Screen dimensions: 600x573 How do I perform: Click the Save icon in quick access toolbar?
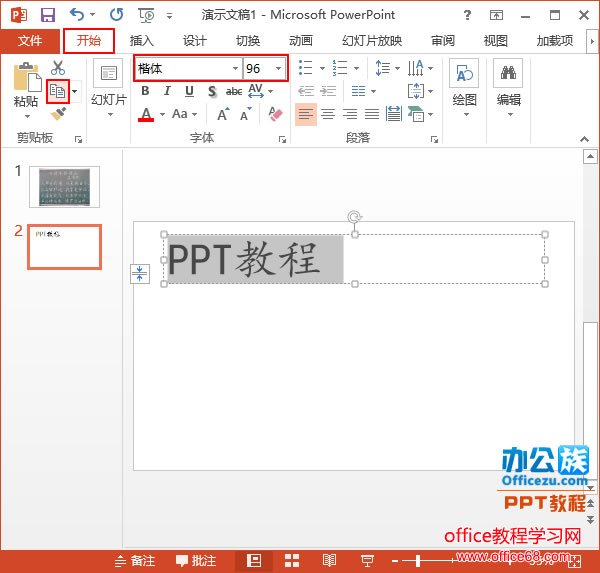pos(48,15)
